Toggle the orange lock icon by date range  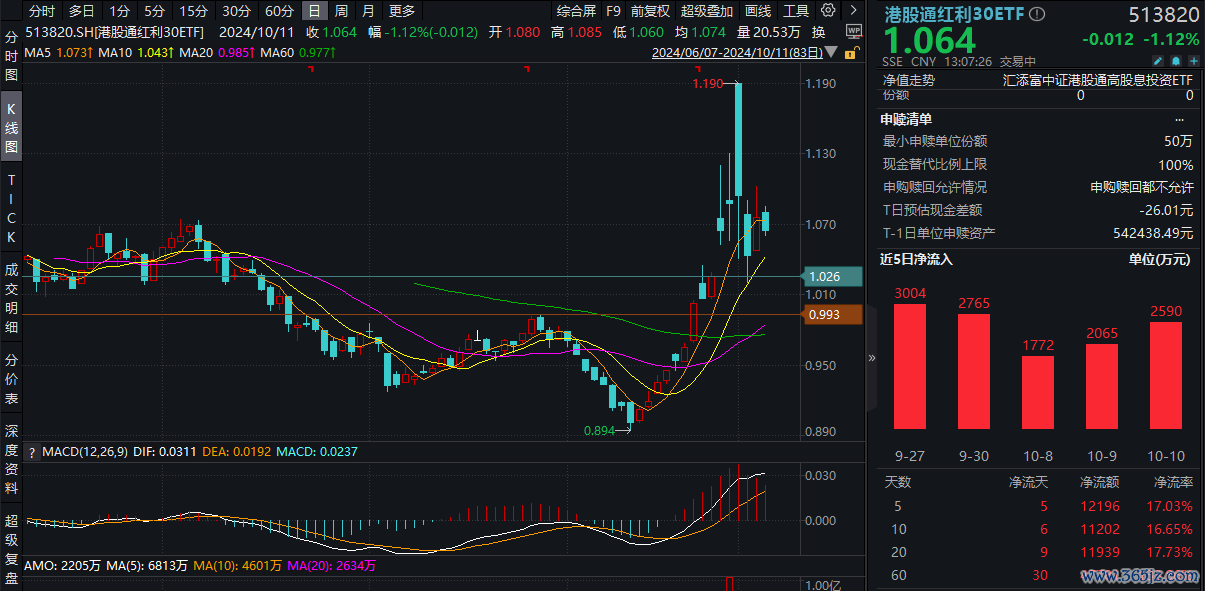point(850,52)
